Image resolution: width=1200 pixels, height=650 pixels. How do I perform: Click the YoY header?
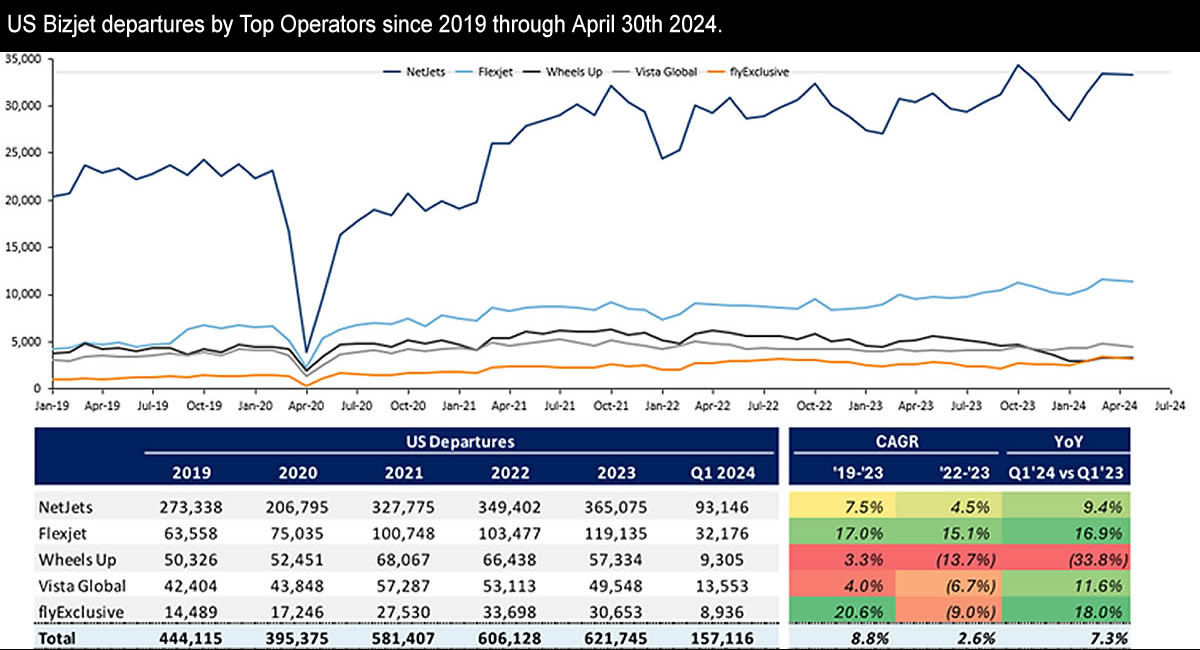pyautogui.click(x=1067, y=440)
